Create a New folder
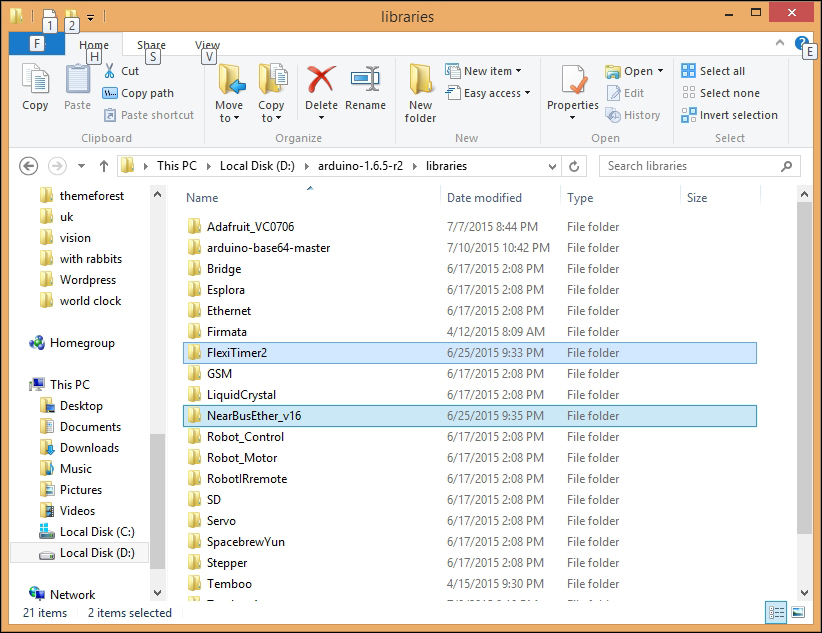The image size is (822, 633). click(x=420, y=93)
